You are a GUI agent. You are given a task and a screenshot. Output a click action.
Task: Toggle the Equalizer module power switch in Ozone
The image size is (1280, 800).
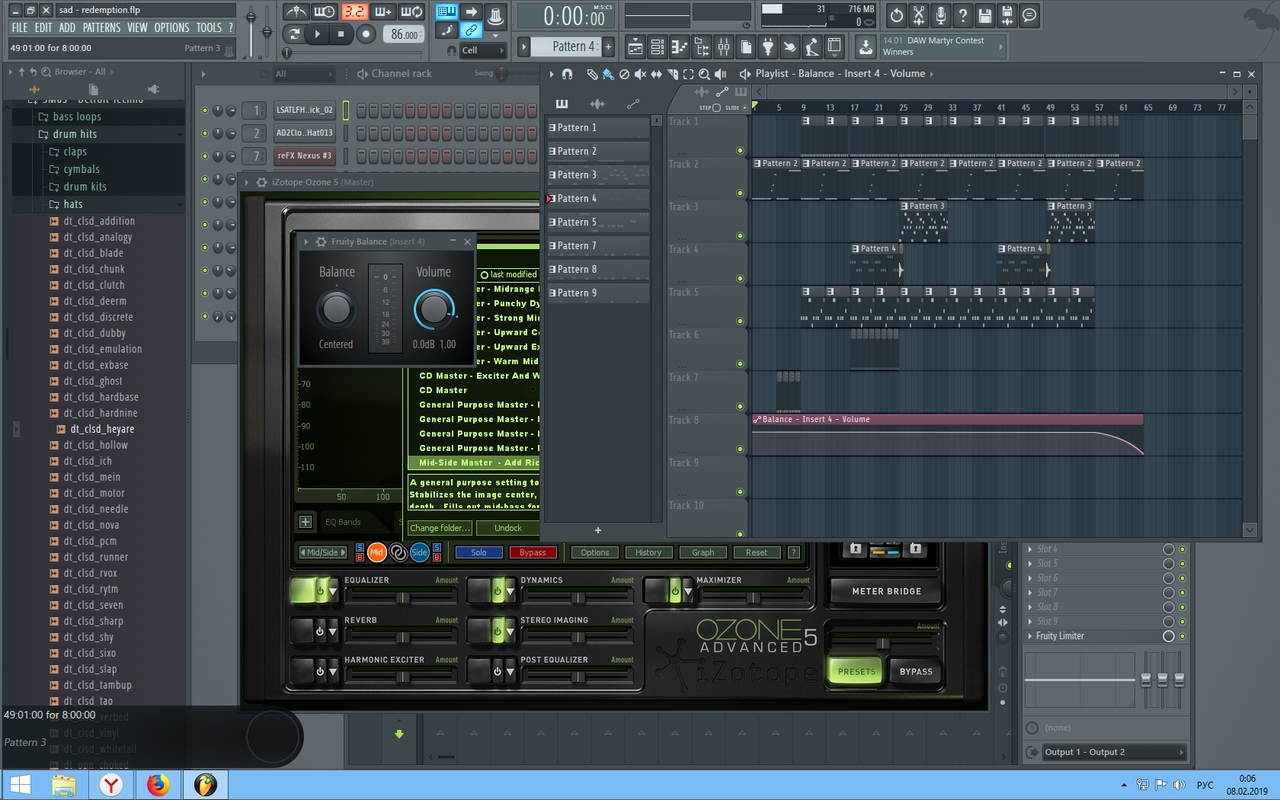coord(321,591)
